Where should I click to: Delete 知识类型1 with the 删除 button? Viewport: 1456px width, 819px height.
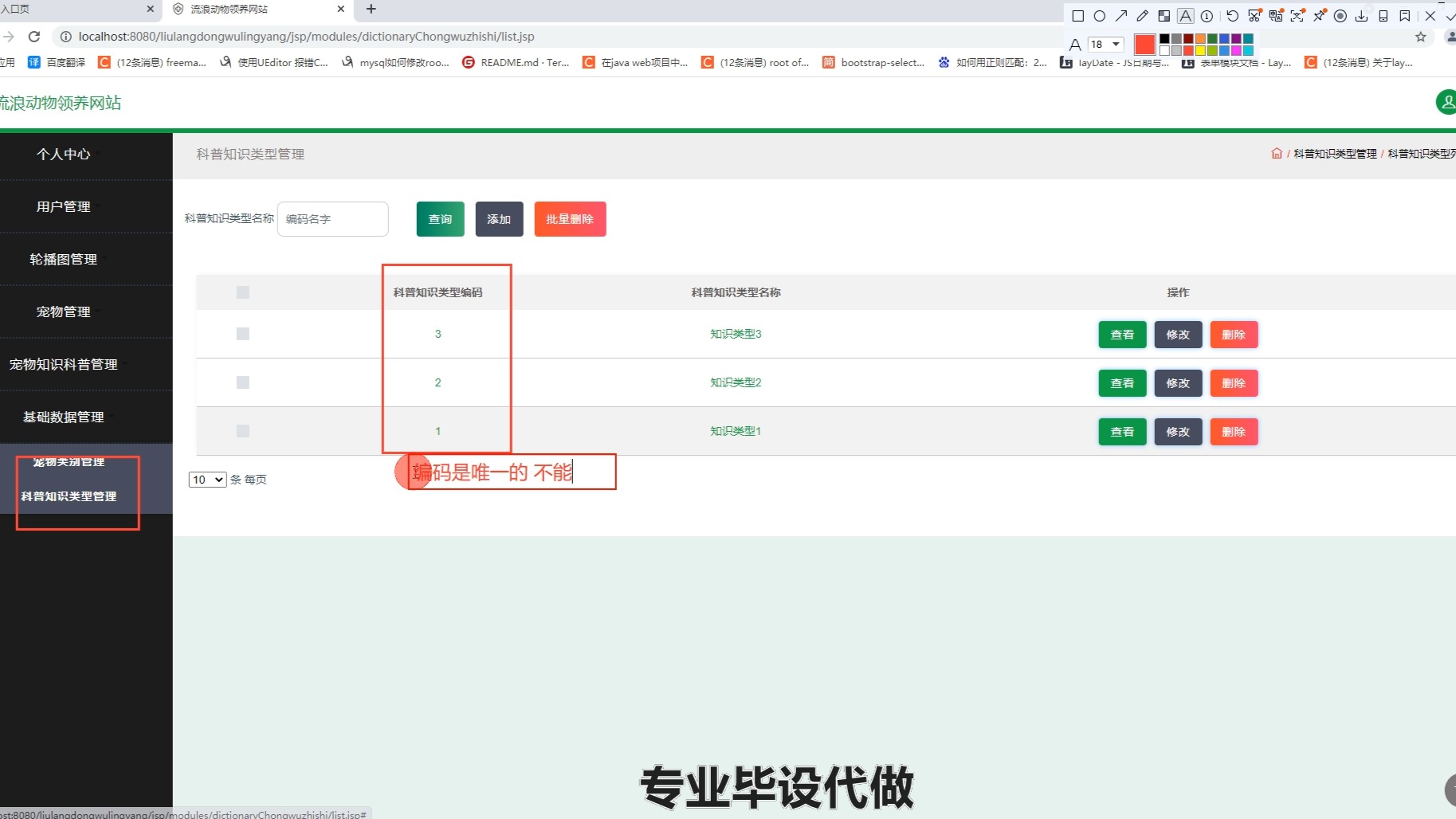point(1234,432)
